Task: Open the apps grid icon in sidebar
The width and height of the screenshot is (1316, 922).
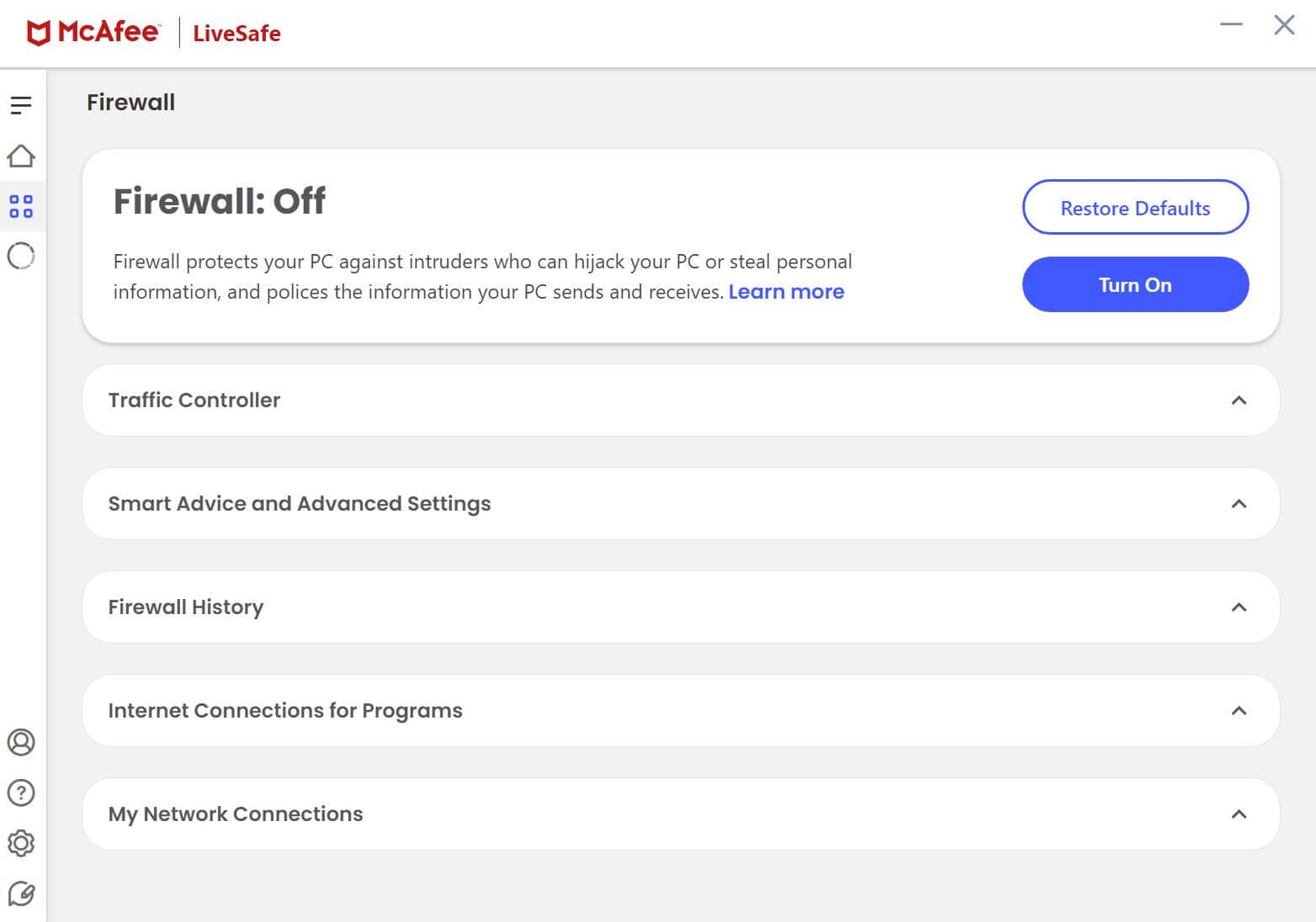Action: pyautogui.click(x=21, y=206)
